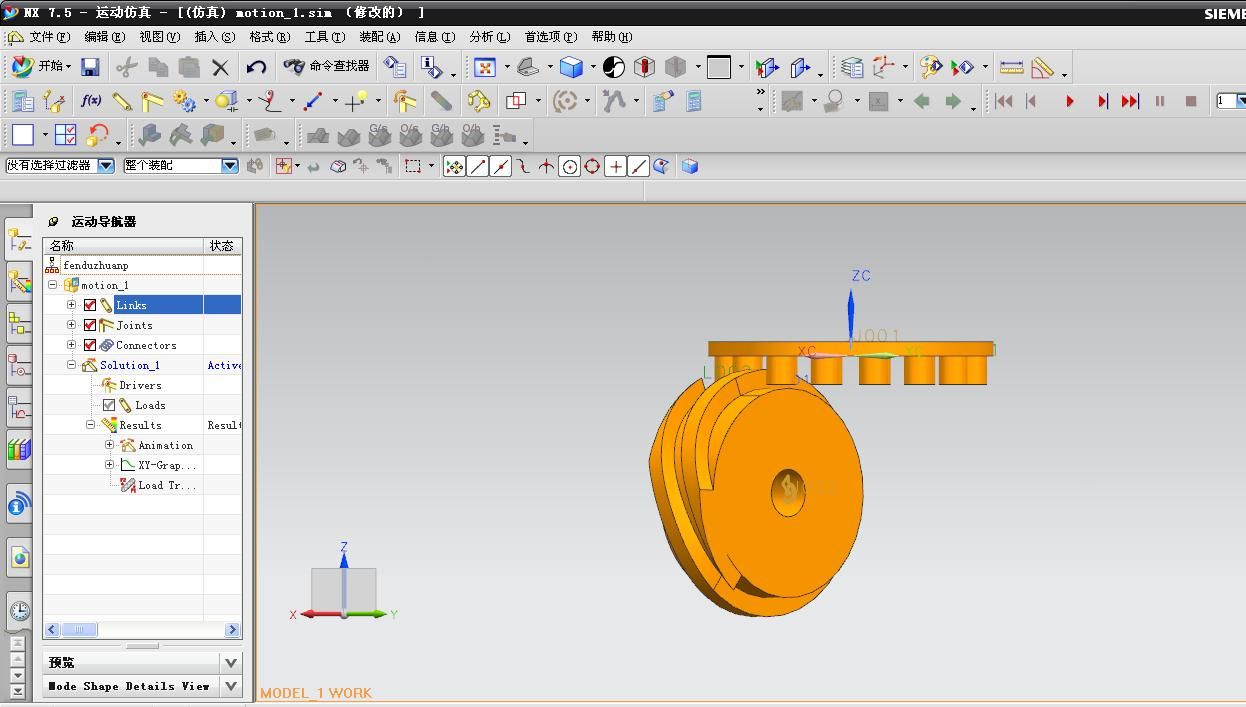Jump to the last animation frame
This screenshot has height=707, width=1246.
[1130, 101]
